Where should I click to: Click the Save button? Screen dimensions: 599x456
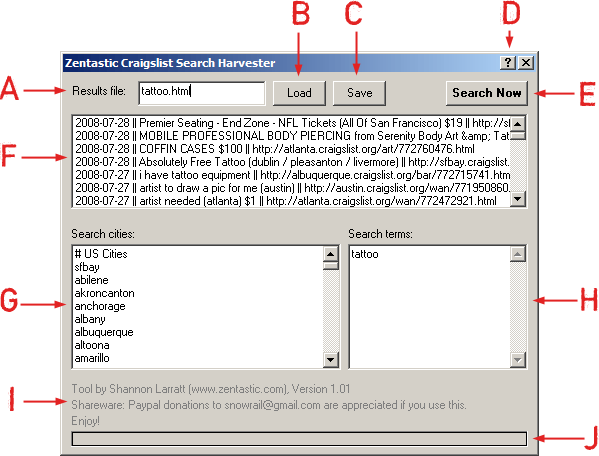[x=359, y=93]
